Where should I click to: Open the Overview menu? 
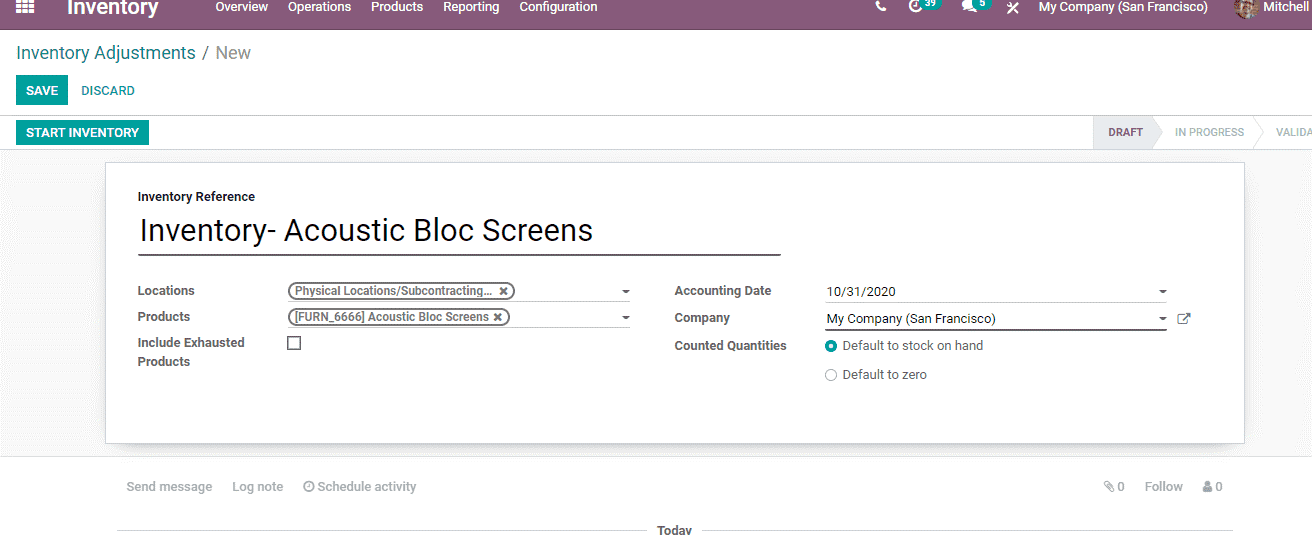[242, 7]
